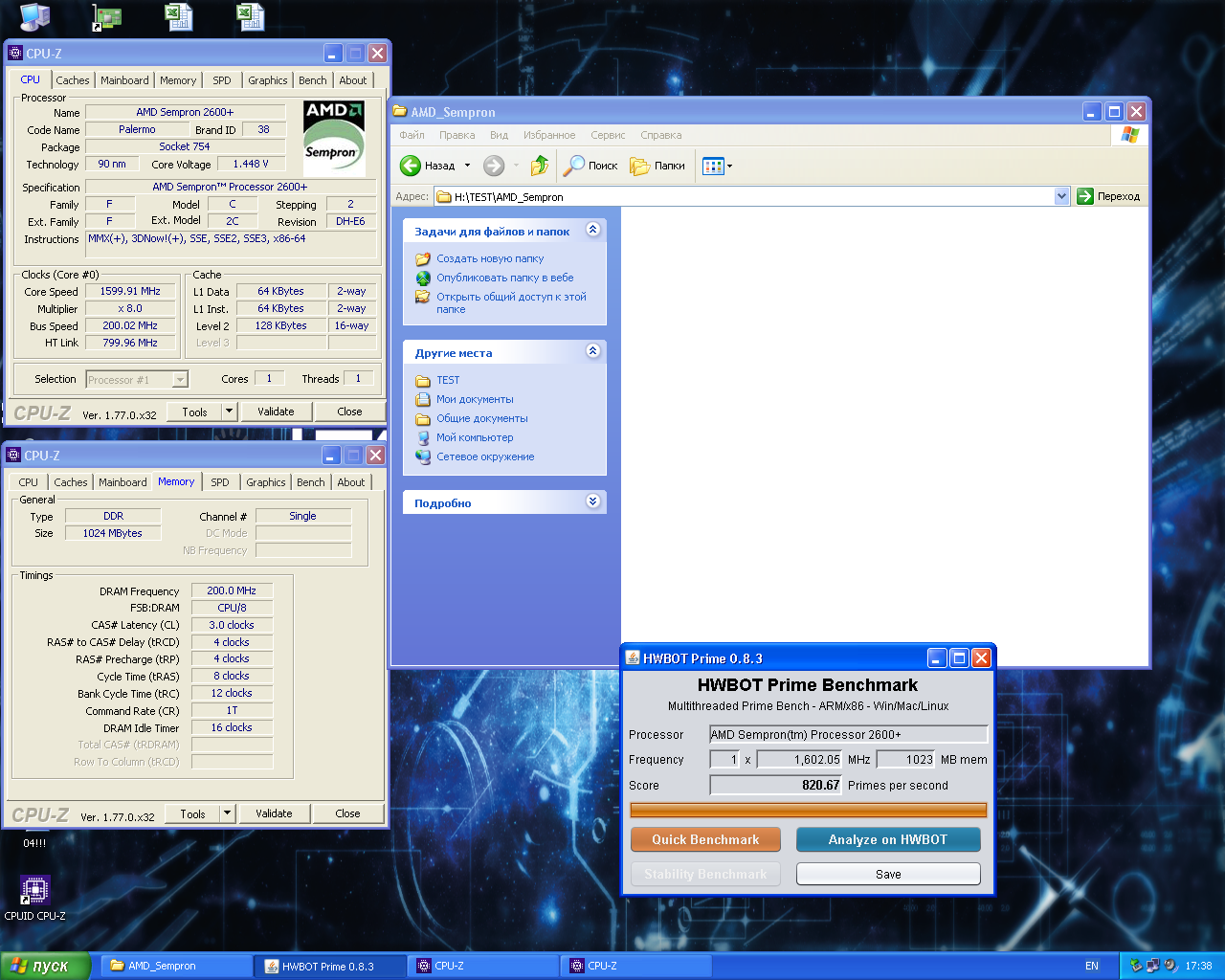Switch to AMD_Sempron taskbar button

point(177,966)
